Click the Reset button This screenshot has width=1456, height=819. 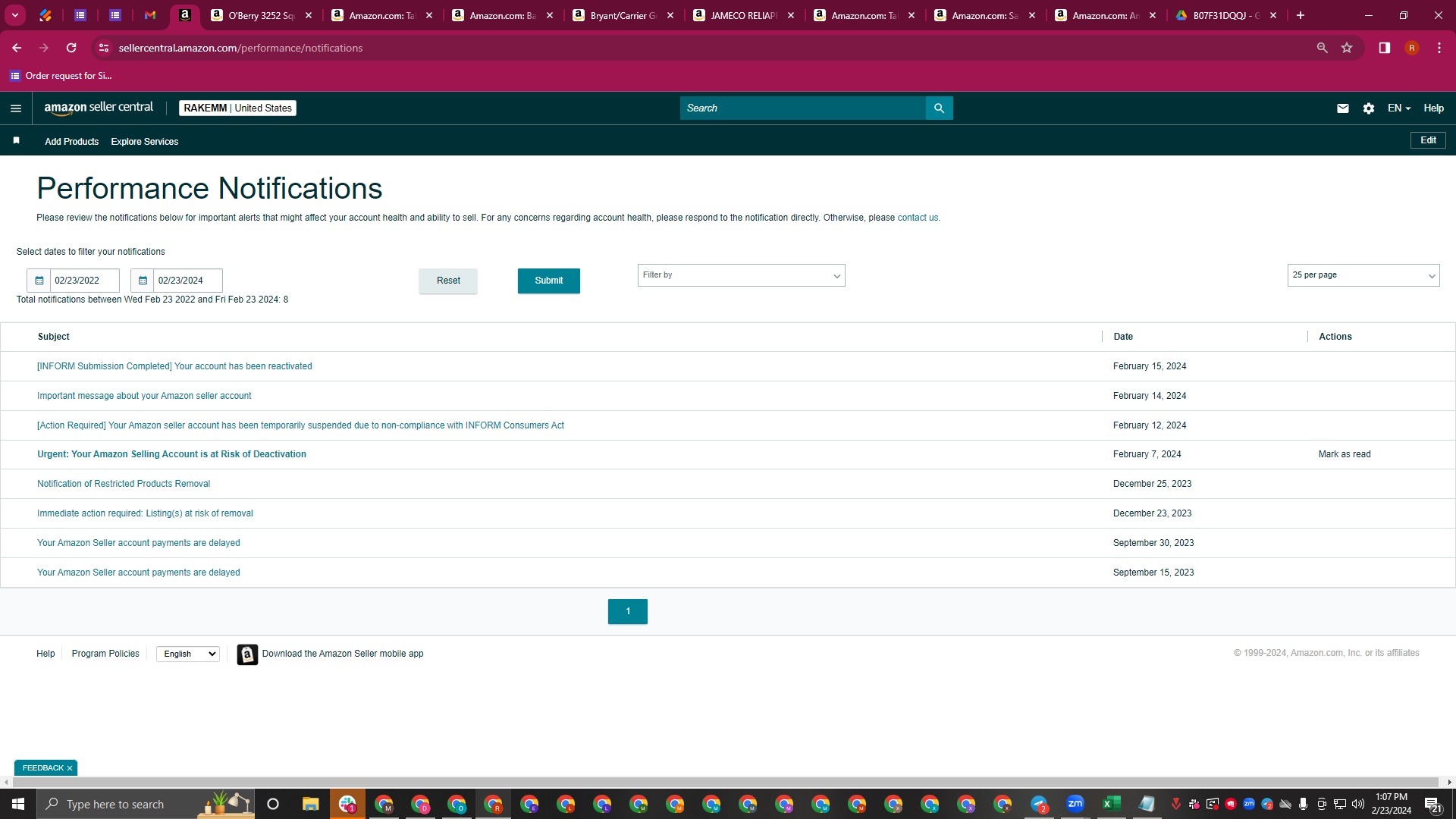[448, 281]
